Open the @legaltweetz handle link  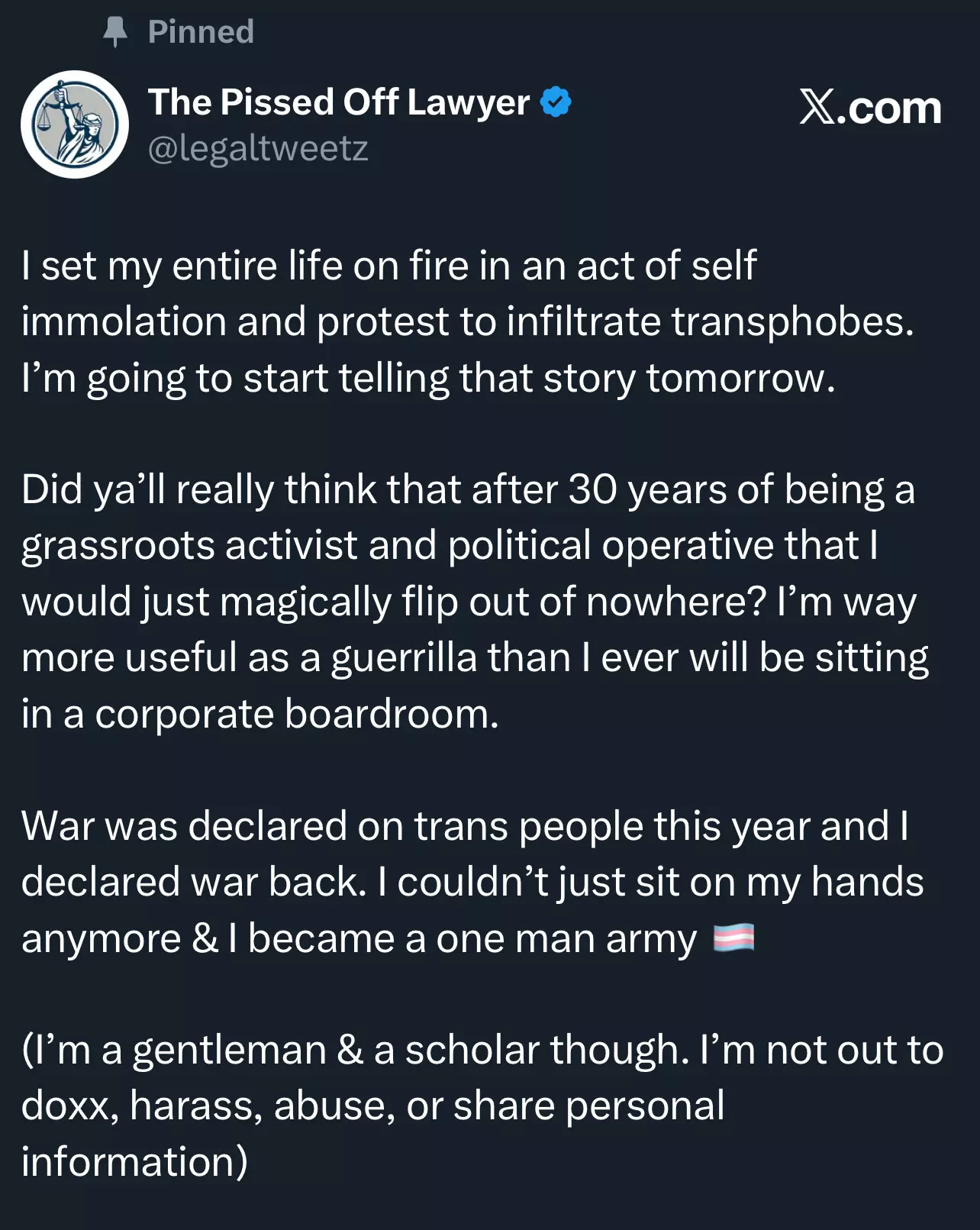258,148
